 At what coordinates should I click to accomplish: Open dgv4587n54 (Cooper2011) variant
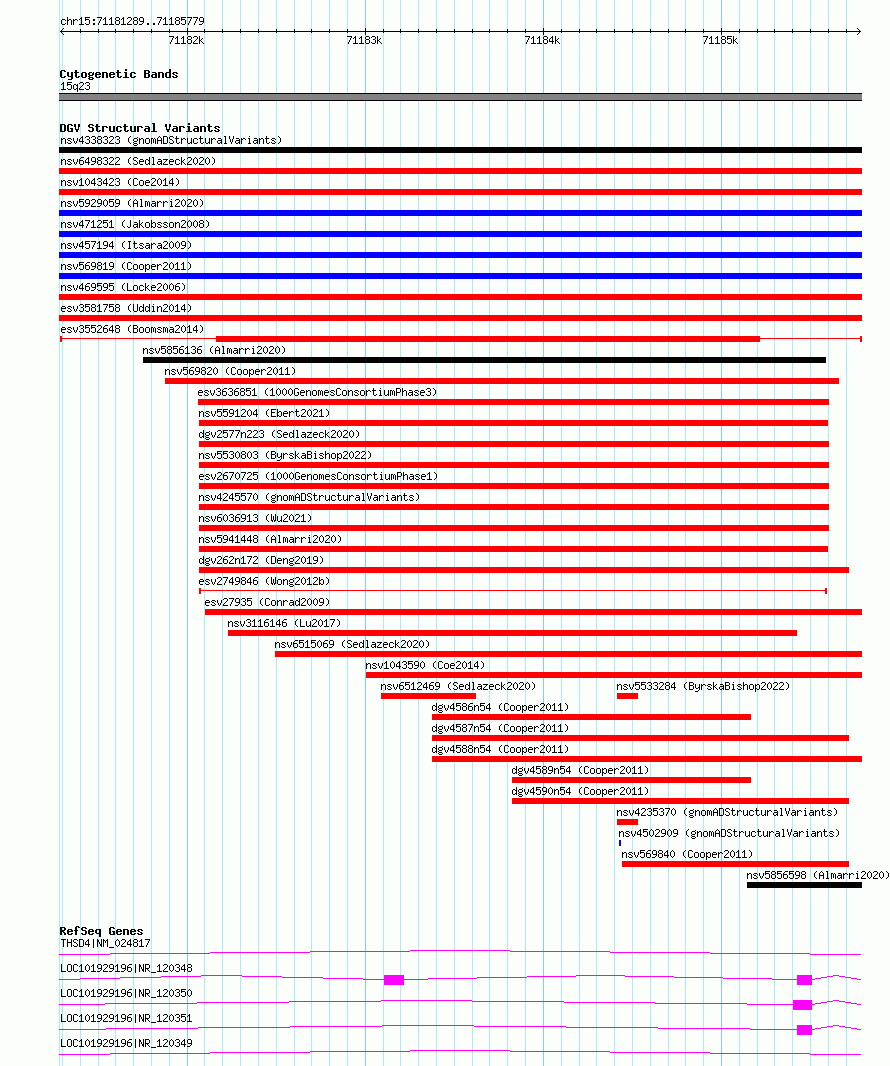500,730
